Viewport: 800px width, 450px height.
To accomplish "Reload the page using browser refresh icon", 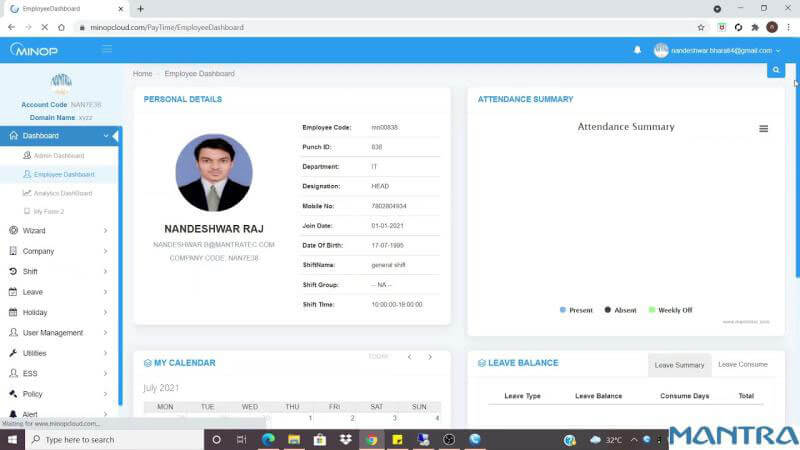I will click(44, 27).
